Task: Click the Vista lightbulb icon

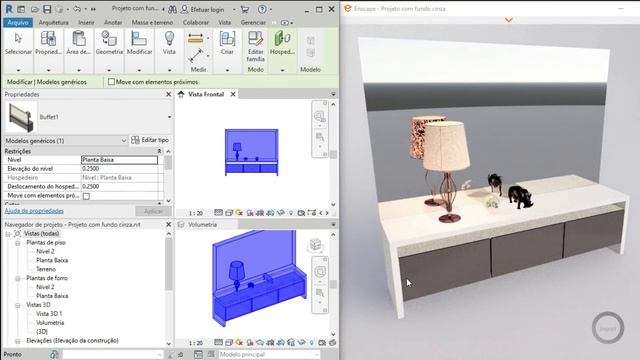Action: click(x=169, y=39)
